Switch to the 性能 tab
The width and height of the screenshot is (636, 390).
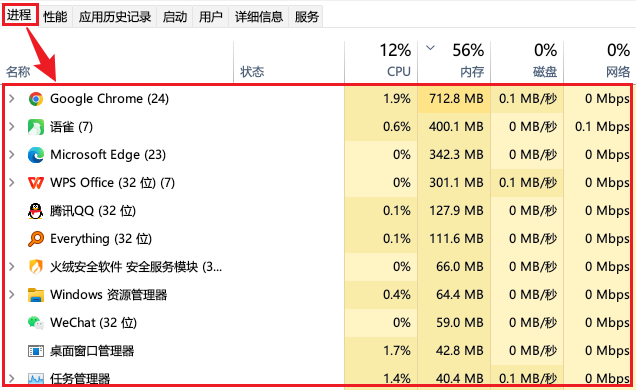(x=55, y=17)
